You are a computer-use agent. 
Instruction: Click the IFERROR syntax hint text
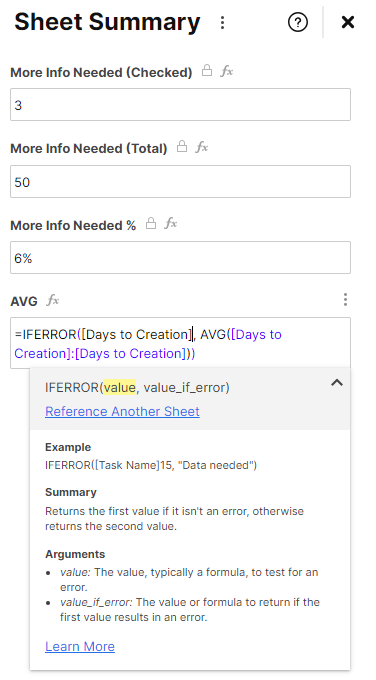click(x=137, y=387)
